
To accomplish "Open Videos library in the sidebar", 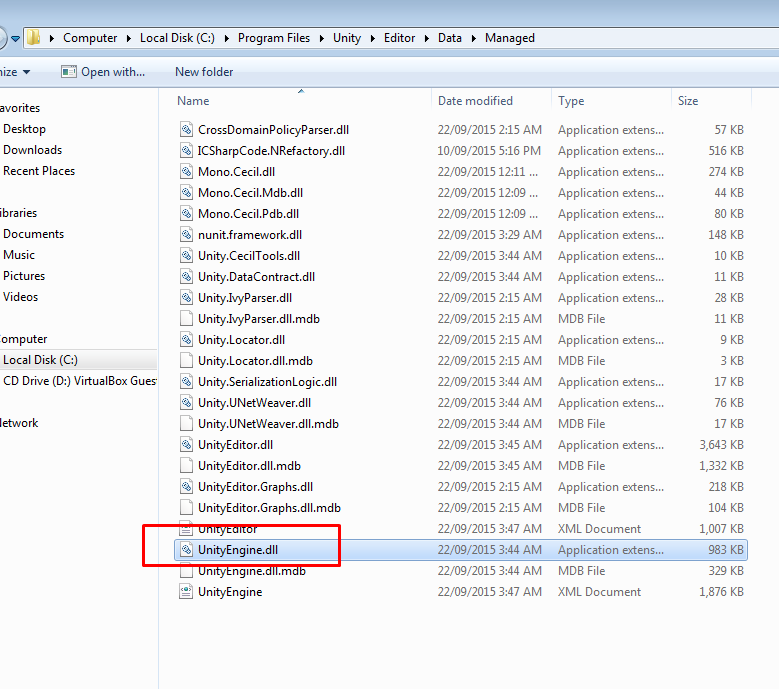I will (x=20, y=297).
